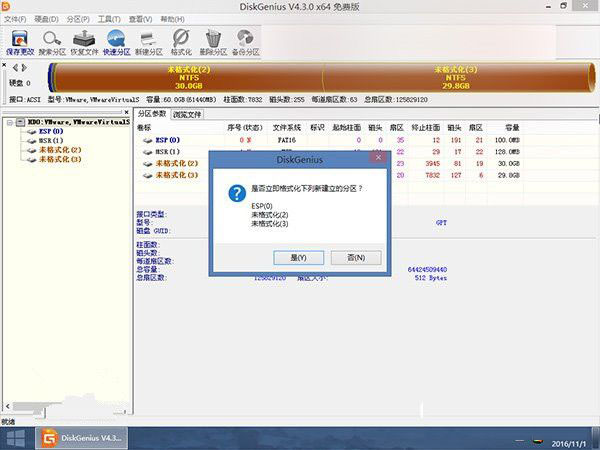Open the Windows Start button

16,439
